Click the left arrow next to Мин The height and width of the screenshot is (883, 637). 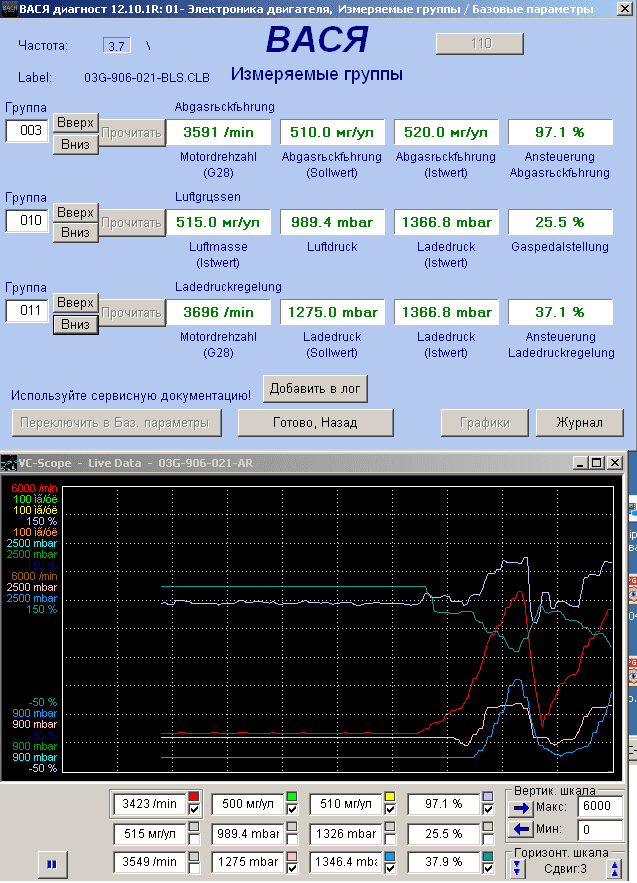(520, 829)
